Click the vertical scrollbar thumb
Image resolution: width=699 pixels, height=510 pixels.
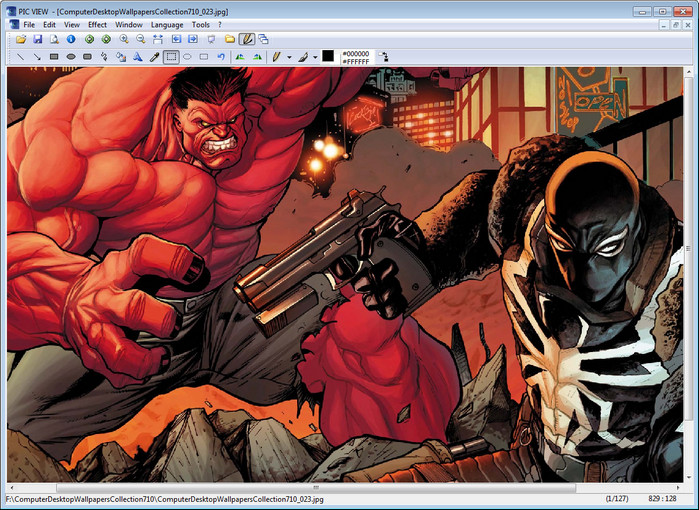[688, 248]
